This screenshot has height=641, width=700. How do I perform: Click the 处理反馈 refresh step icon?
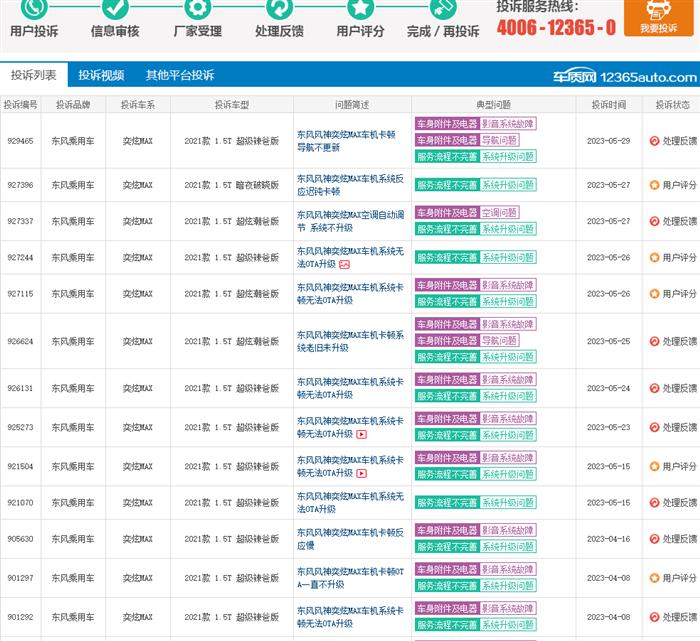tap(280, 8)
